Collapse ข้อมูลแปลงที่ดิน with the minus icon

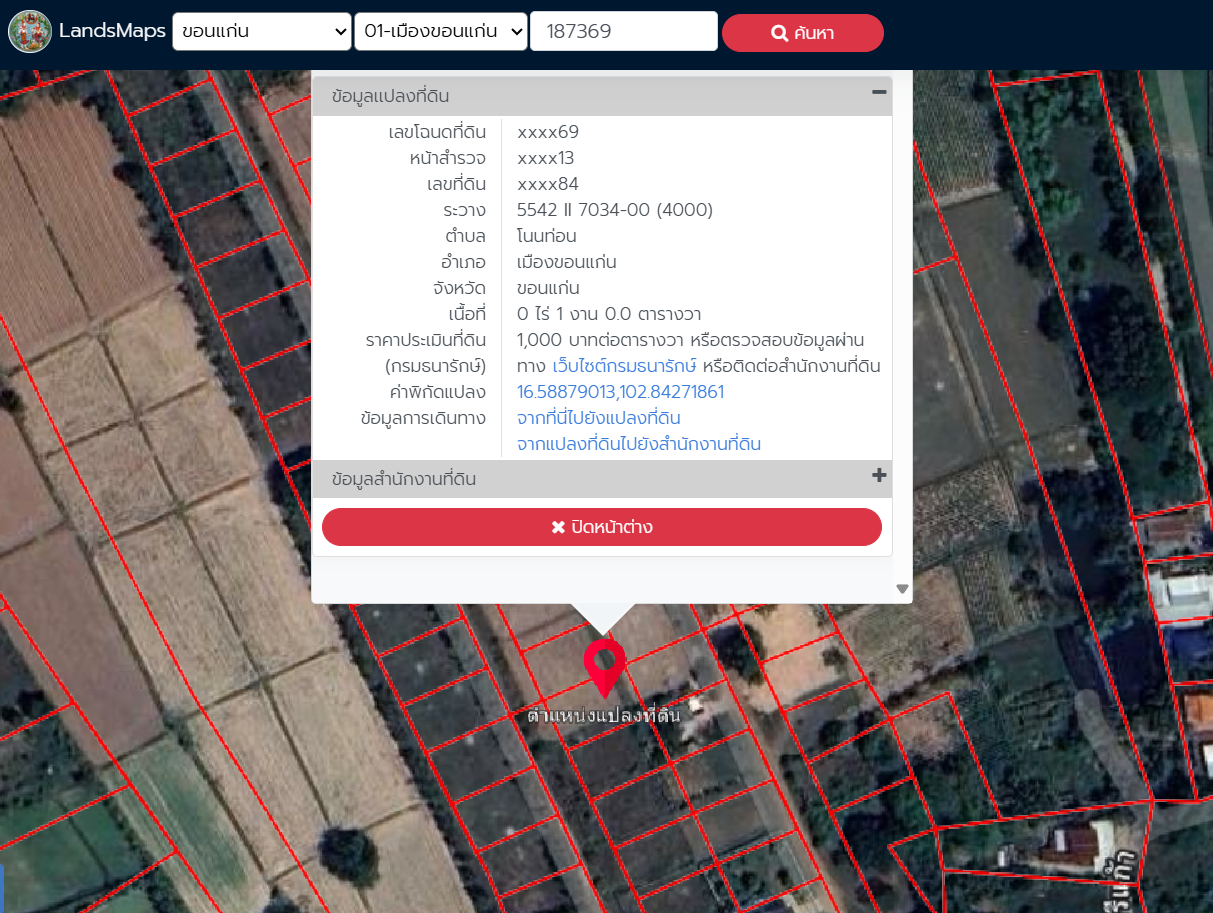coord(879,92)
